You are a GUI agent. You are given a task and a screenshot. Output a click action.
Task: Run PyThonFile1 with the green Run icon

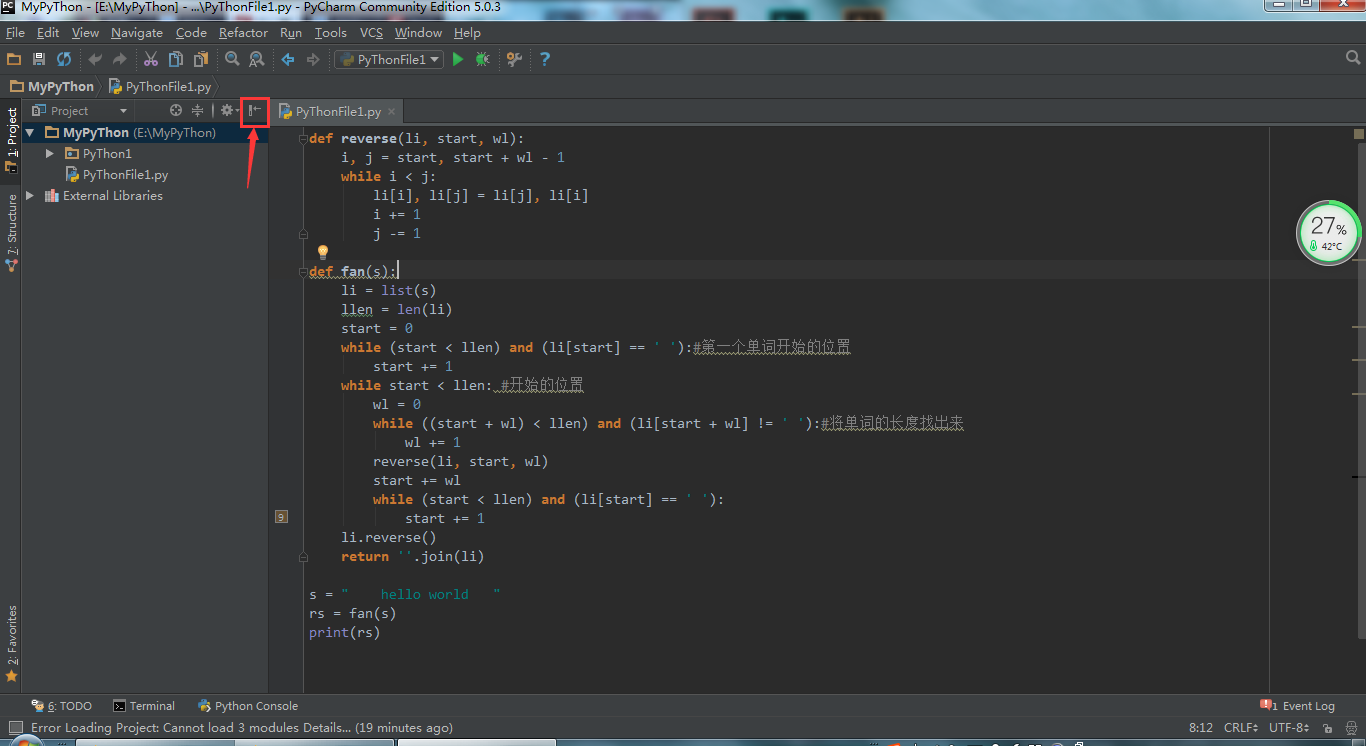tap(458, 59)
